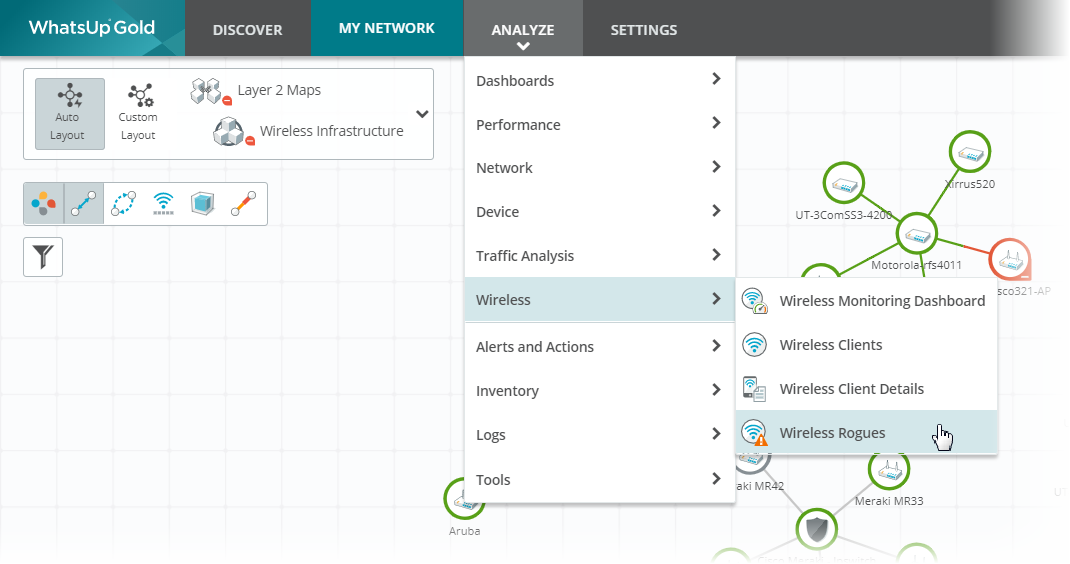The height and width of the screenshot is (564, 1070).
Task: Toggle the virtual cube overlay icon
Action: [203, 203]
